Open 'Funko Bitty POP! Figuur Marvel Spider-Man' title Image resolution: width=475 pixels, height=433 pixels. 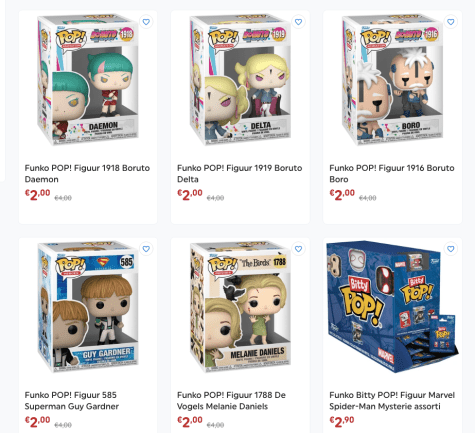coord(392,400)
